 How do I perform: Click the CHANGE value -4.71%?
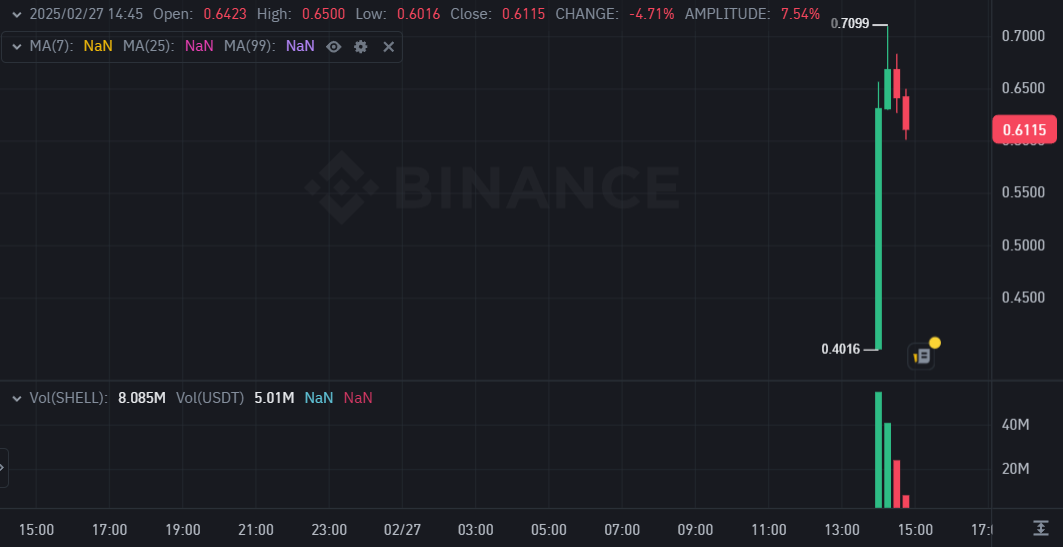coord(651,14)
